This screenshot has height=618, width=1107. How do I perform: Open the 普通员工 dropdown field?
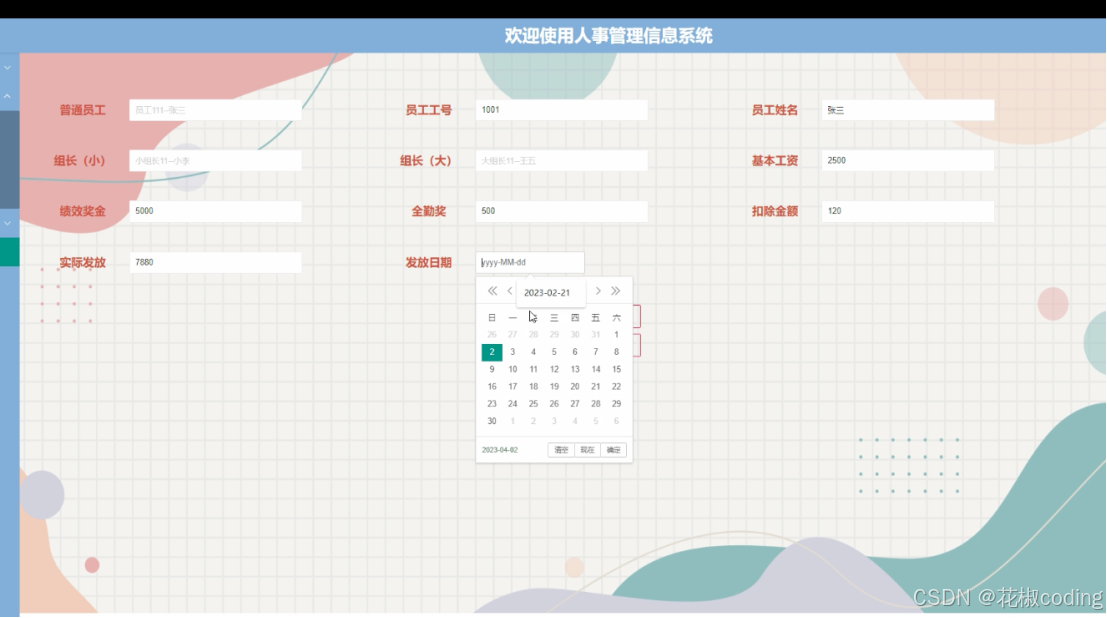pos(215,110)
